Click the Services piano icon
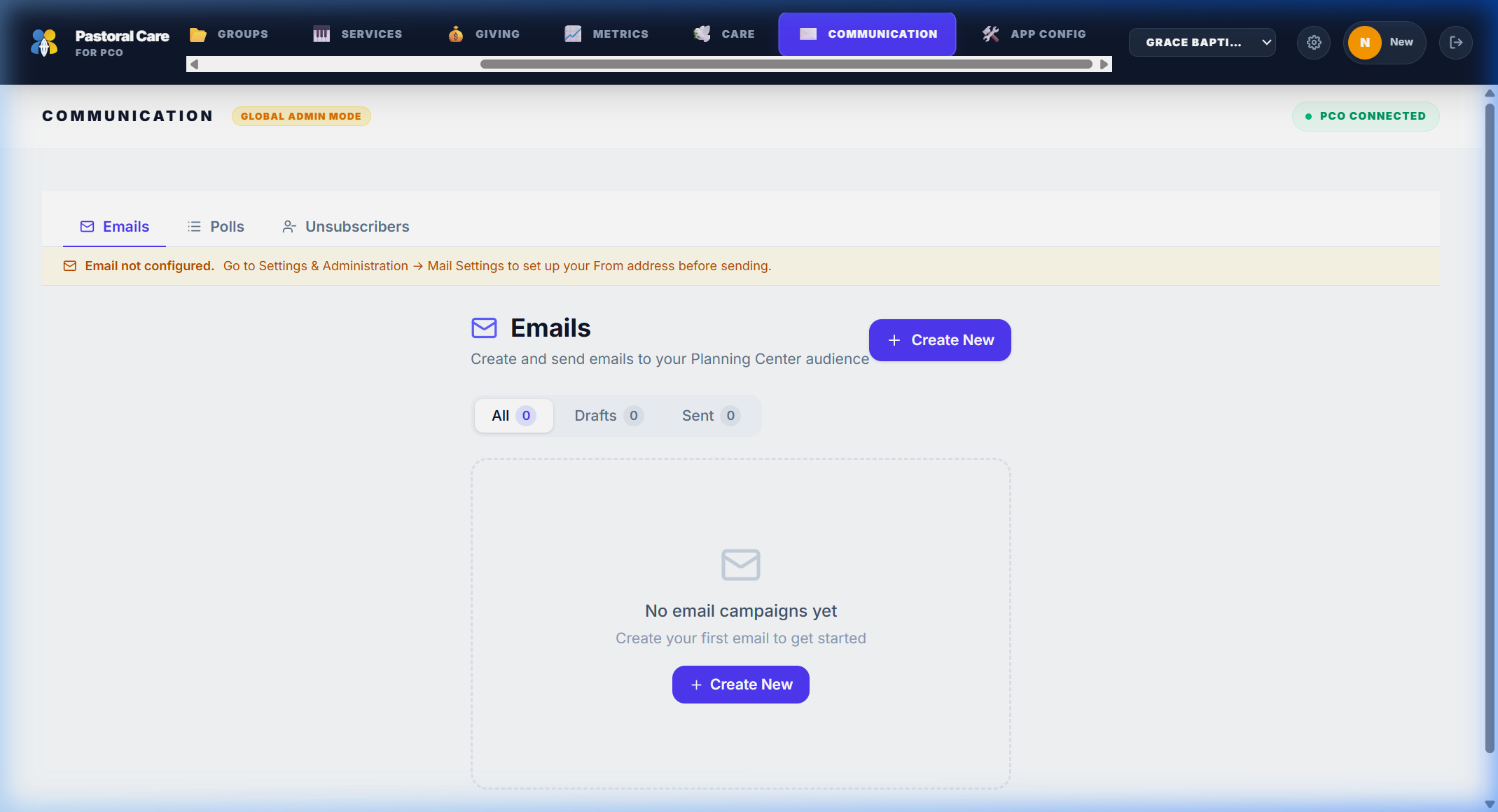 321,34
